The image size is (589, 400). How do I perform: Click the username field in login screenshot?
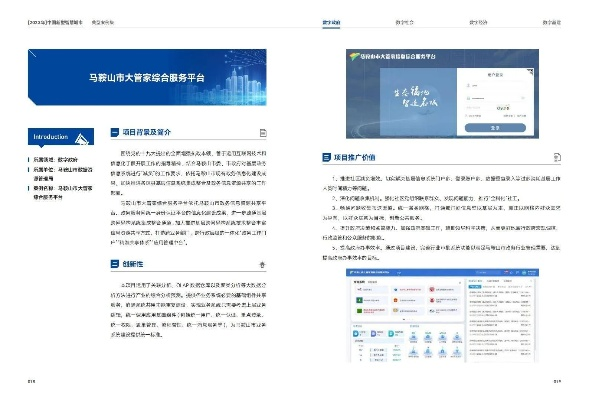pos(495,86)
